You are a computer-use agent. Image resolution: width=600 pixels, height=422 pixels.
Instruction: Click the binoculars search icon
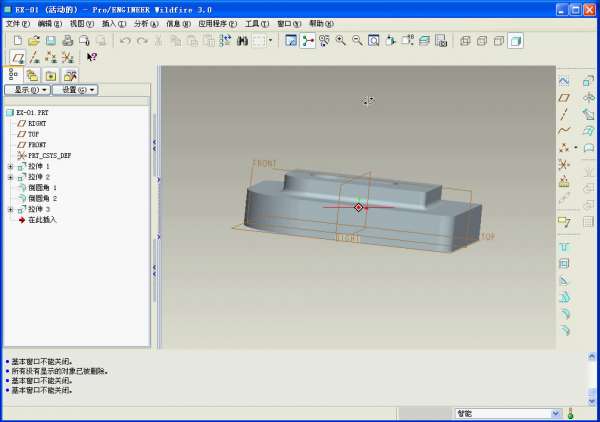point(241,41)
